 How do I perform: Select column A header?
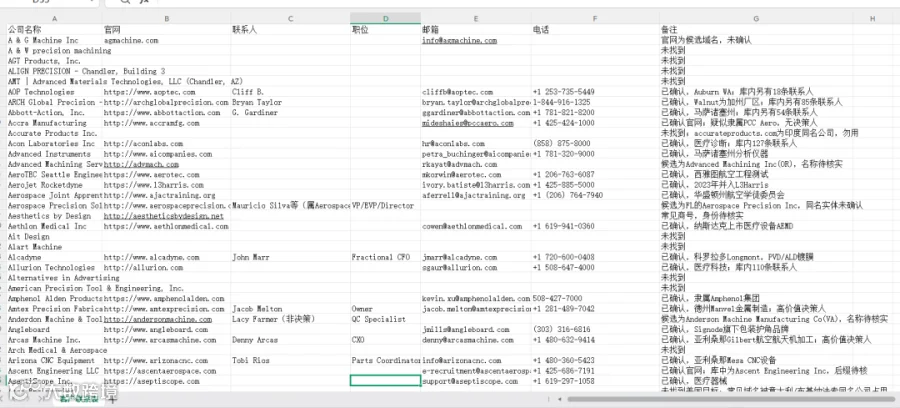(55, 18)
